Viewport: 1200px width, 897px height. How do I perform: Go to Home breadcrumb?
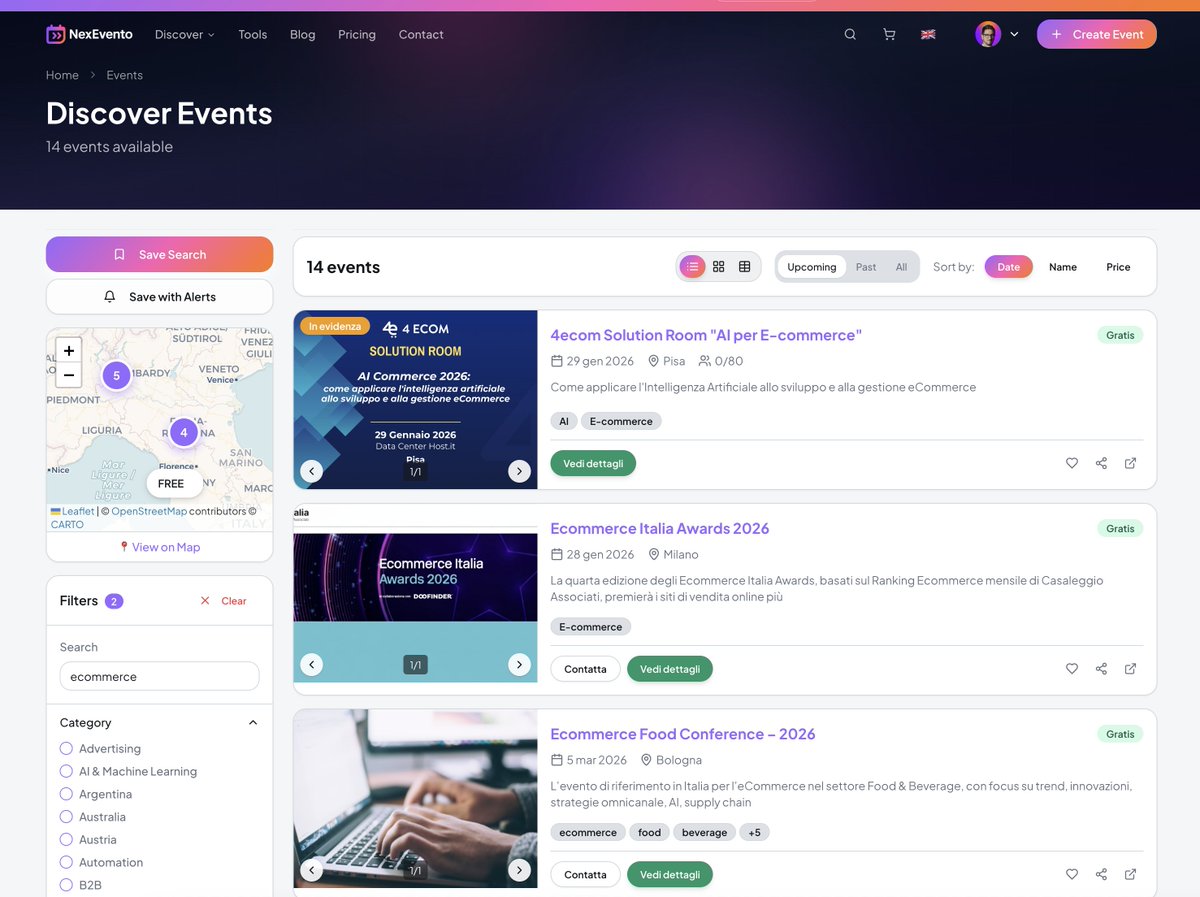62,75
